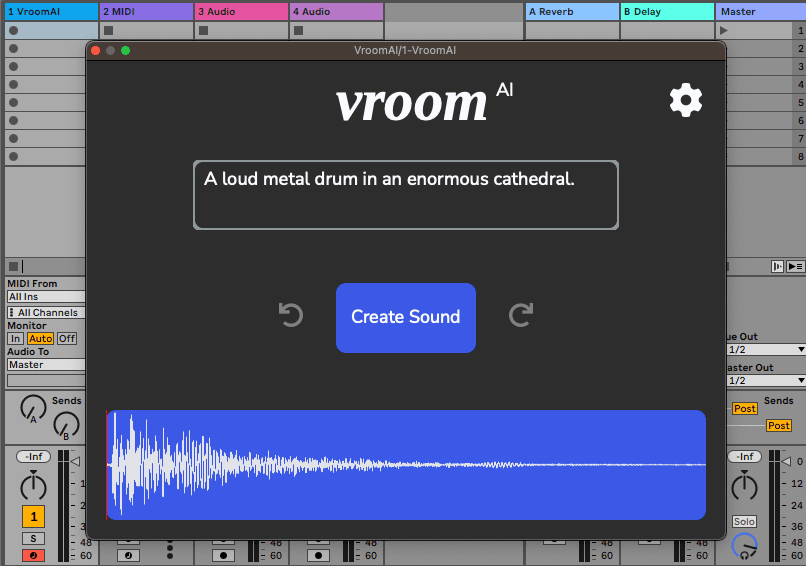Launch scene 1 in Master track
Image resolution: width=806 pixels, height=566 pixels.
point(724,30)
